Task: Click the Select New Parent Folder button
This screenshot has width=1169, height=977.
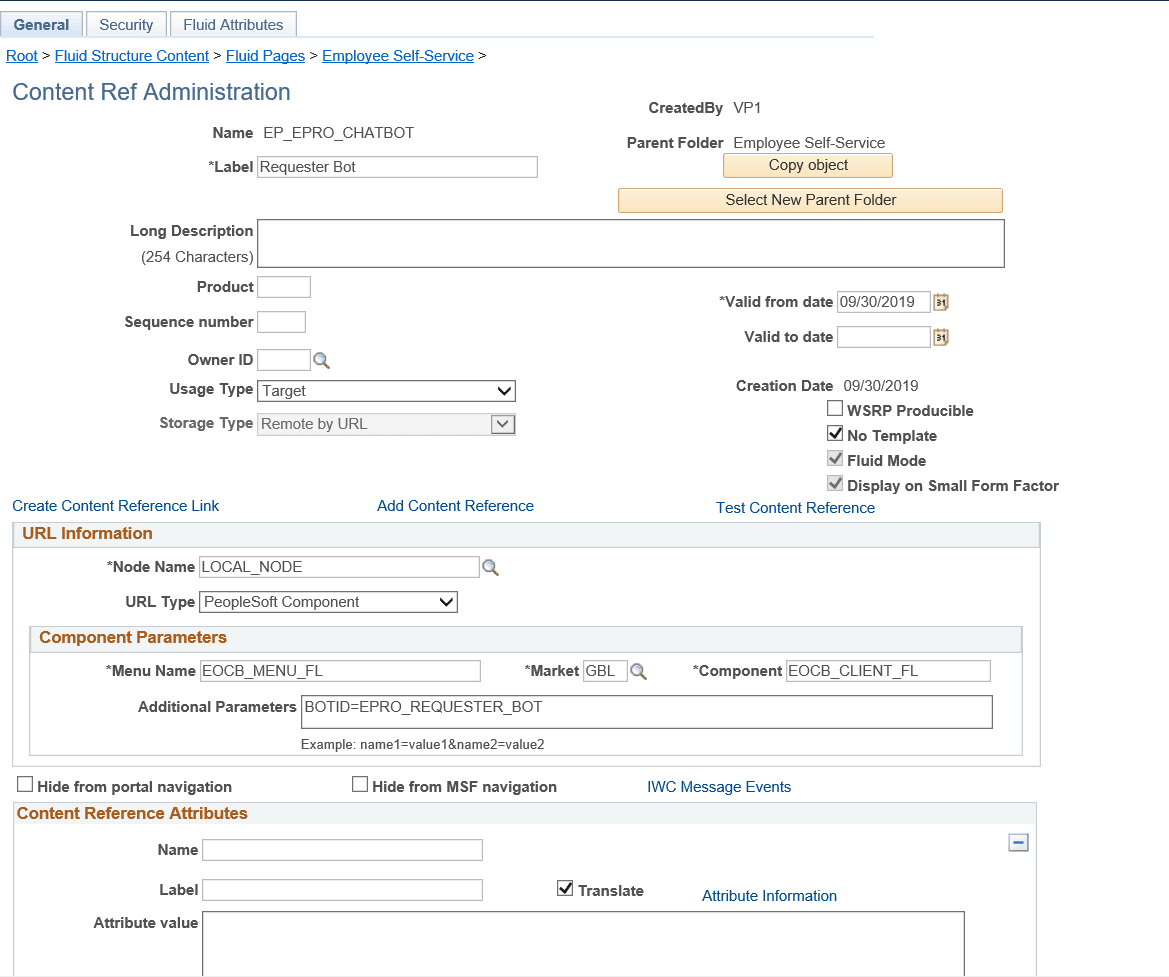Action: 810,200
